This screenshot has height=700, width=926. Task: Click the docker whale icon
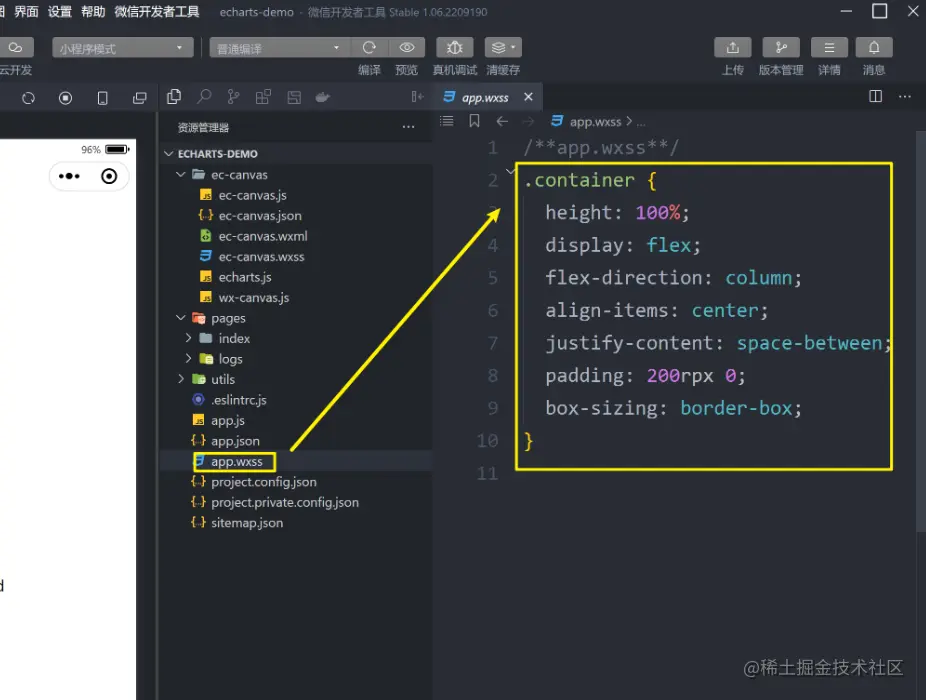pyautogui.click(x=322, y=97)
